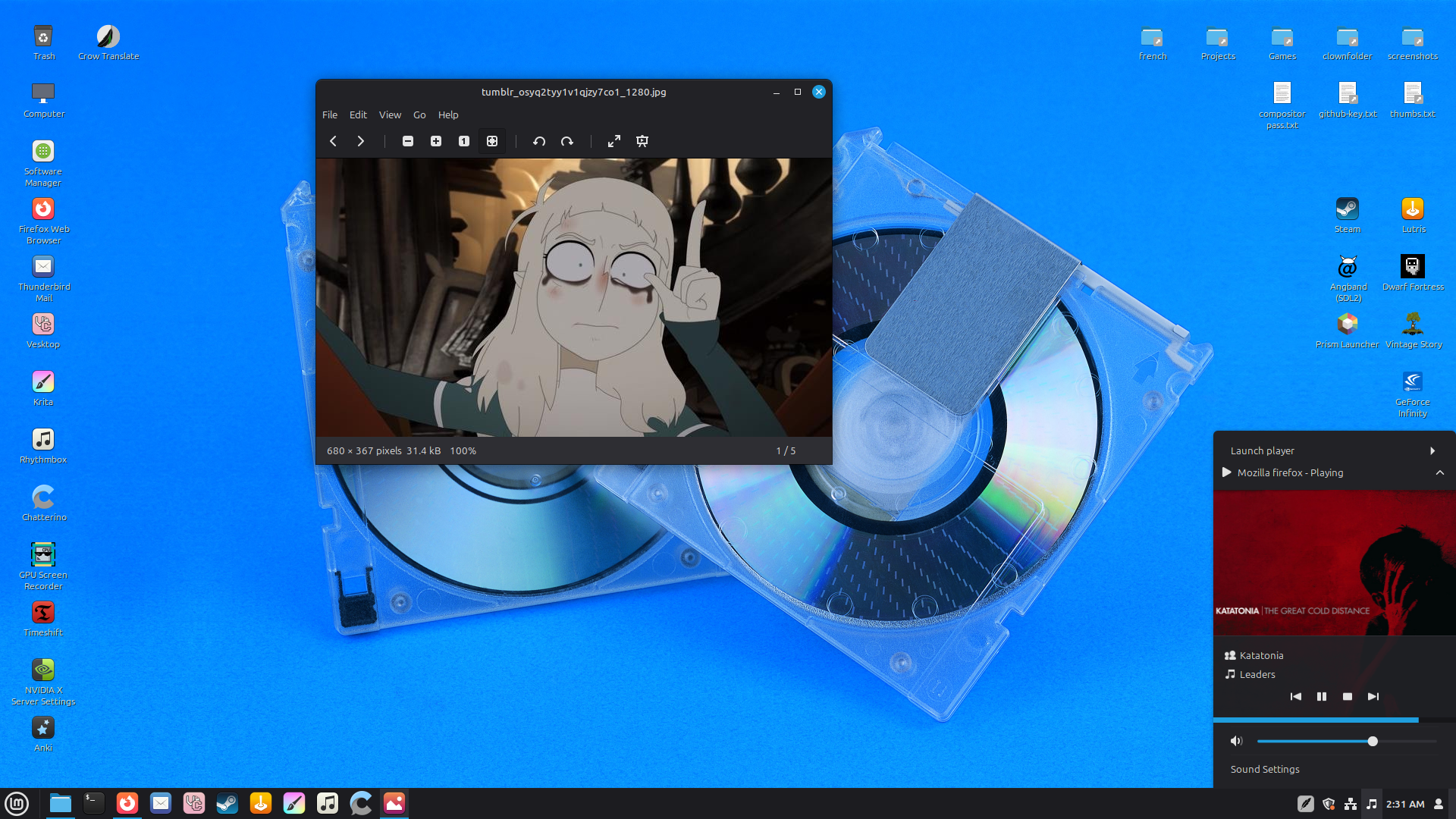Collapse the Mozilla Firefox player section
1456x819 pixels.
point(1439,472)
